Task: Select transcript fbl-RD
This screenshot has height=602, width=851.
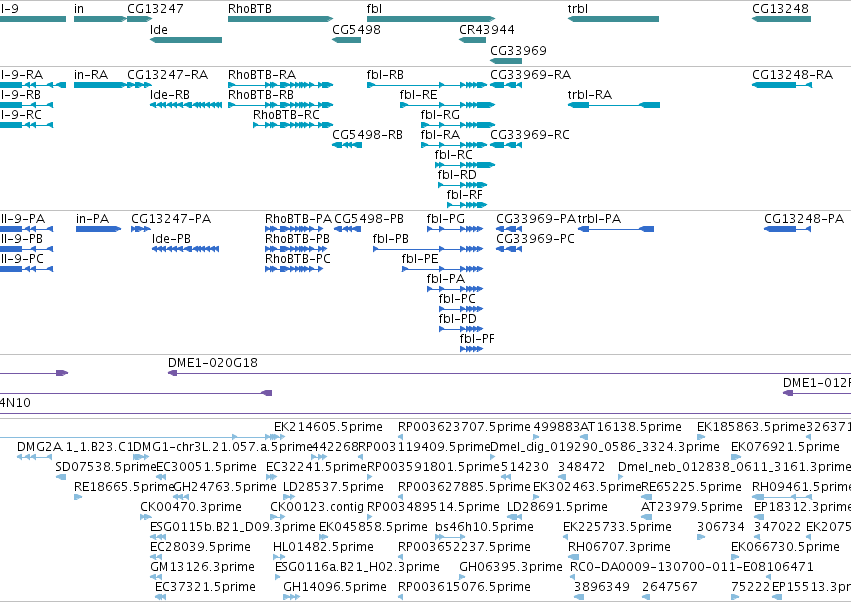Action: tap(462, 185)
